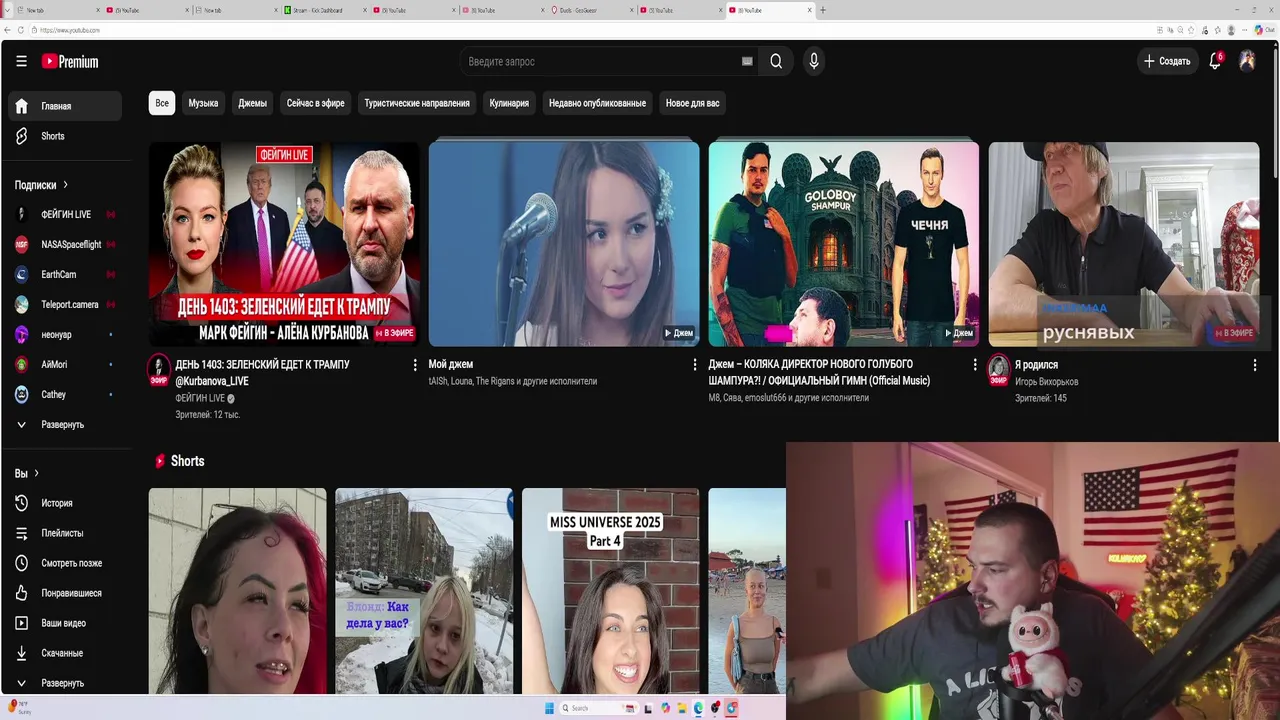This screenshot has width=1280, height=720.
Task: Open options menu for ДЕНЬ 1403 video
Action: [415, 365]
